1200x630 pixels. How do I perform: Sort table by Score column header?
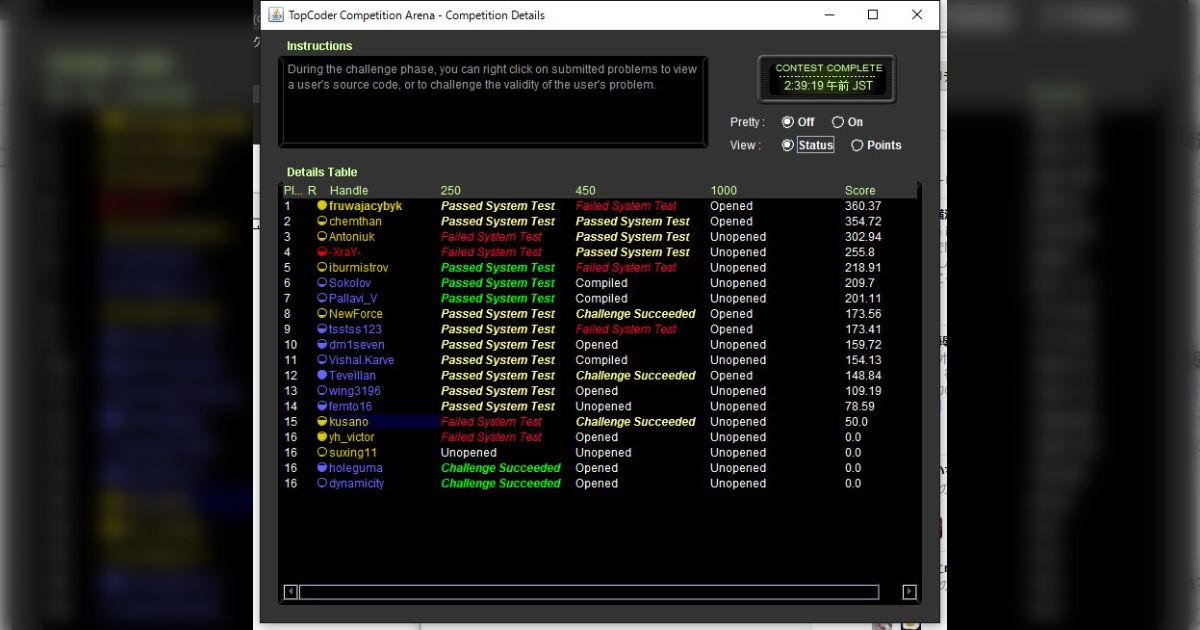pyautogui.click(x=859, y=190)
